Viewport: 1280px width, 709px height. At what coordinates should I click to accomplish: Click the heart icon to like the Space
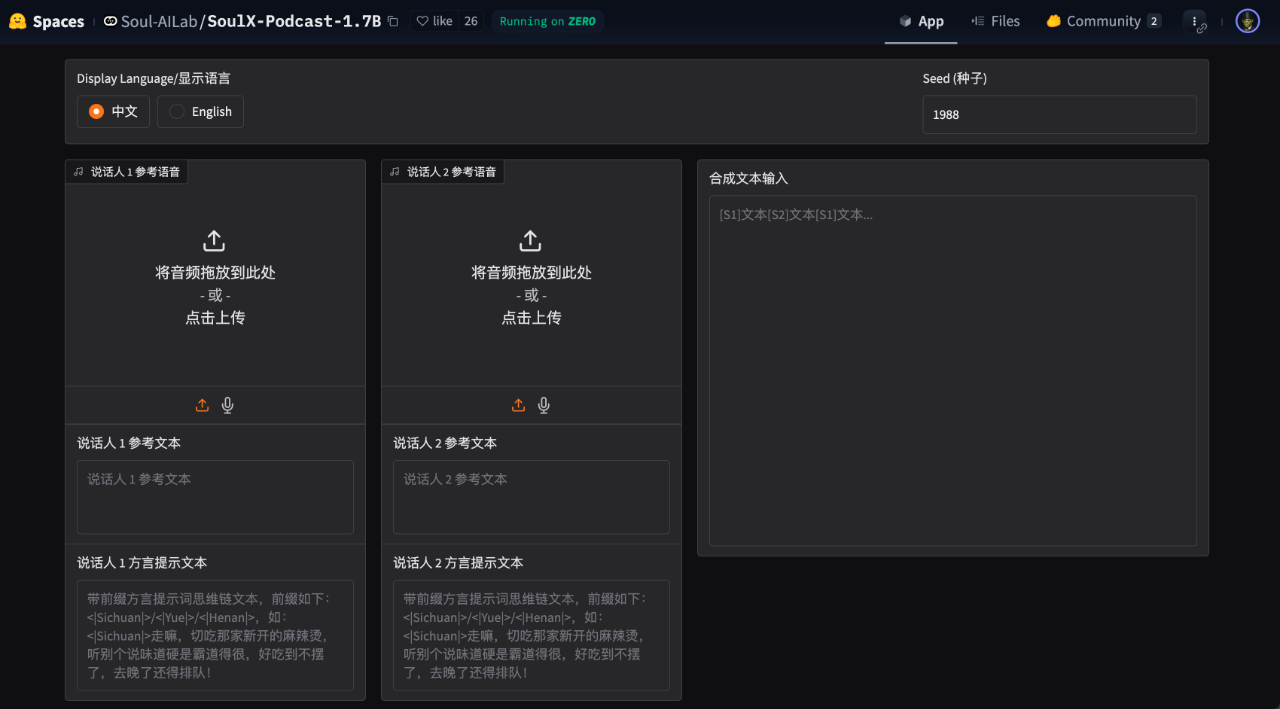[424, 20]
